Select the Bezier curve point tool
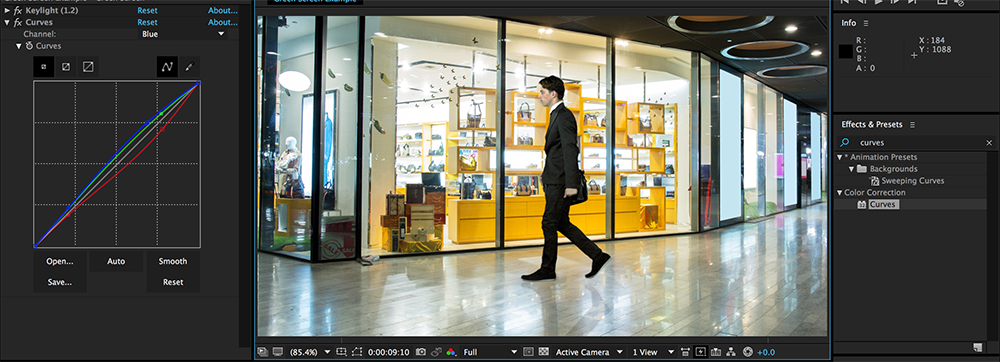 167,66
